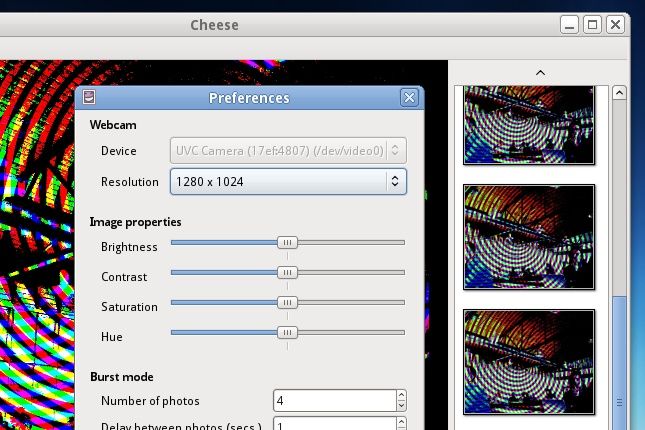Click the Burst mode heading
Viewport: 645px width, 430px height.
122,377
